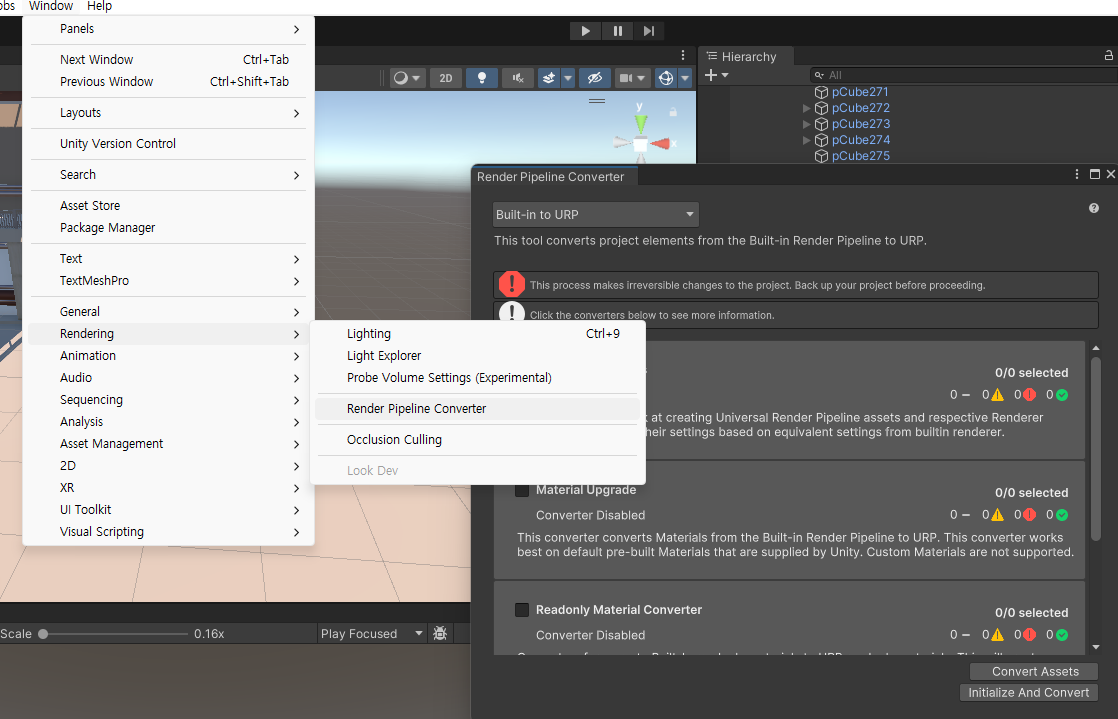Toggle Hierarchy panel lock icon
1118x719 pixels.
tap(1109, 56)
